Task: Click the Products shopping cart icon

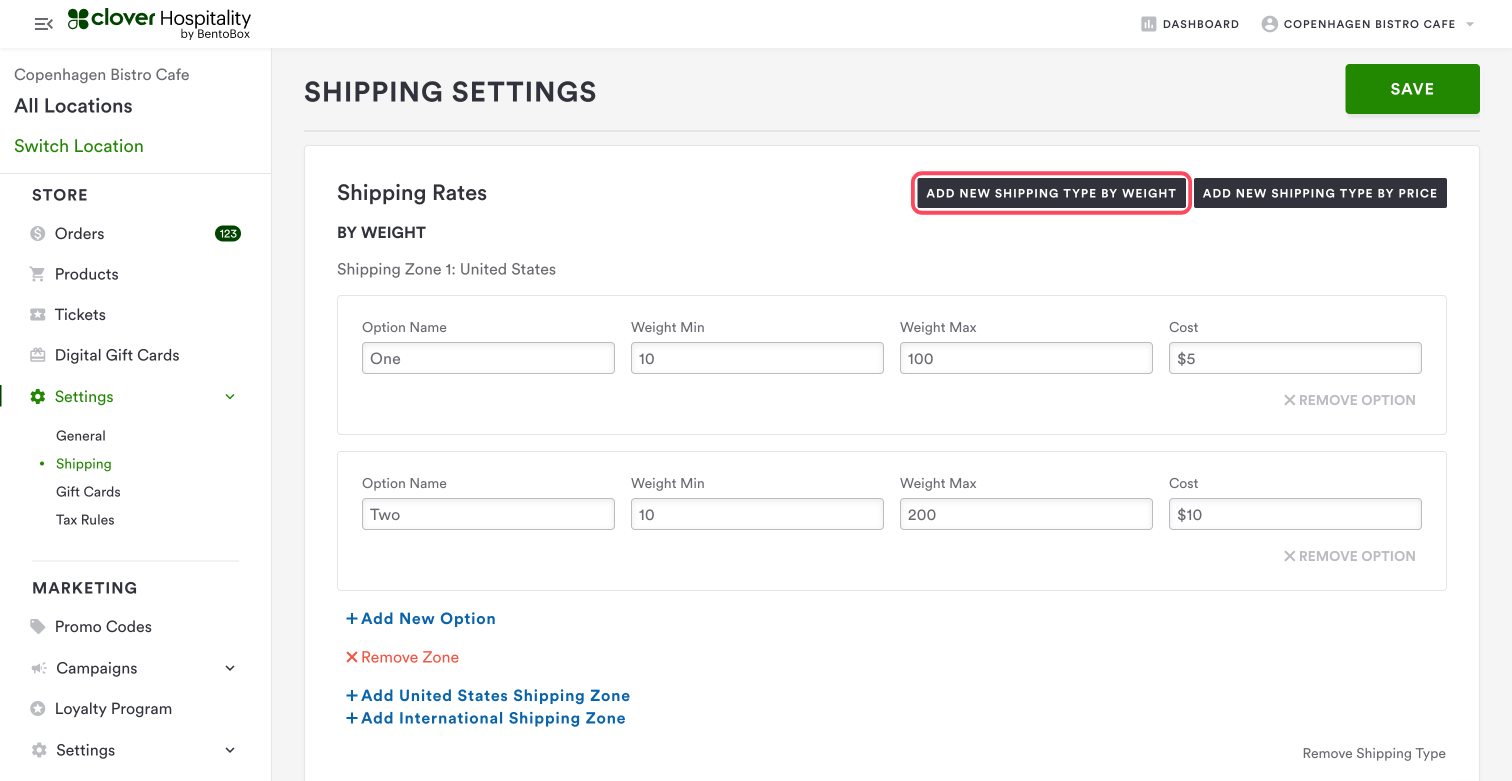Action: coord(38,274)
